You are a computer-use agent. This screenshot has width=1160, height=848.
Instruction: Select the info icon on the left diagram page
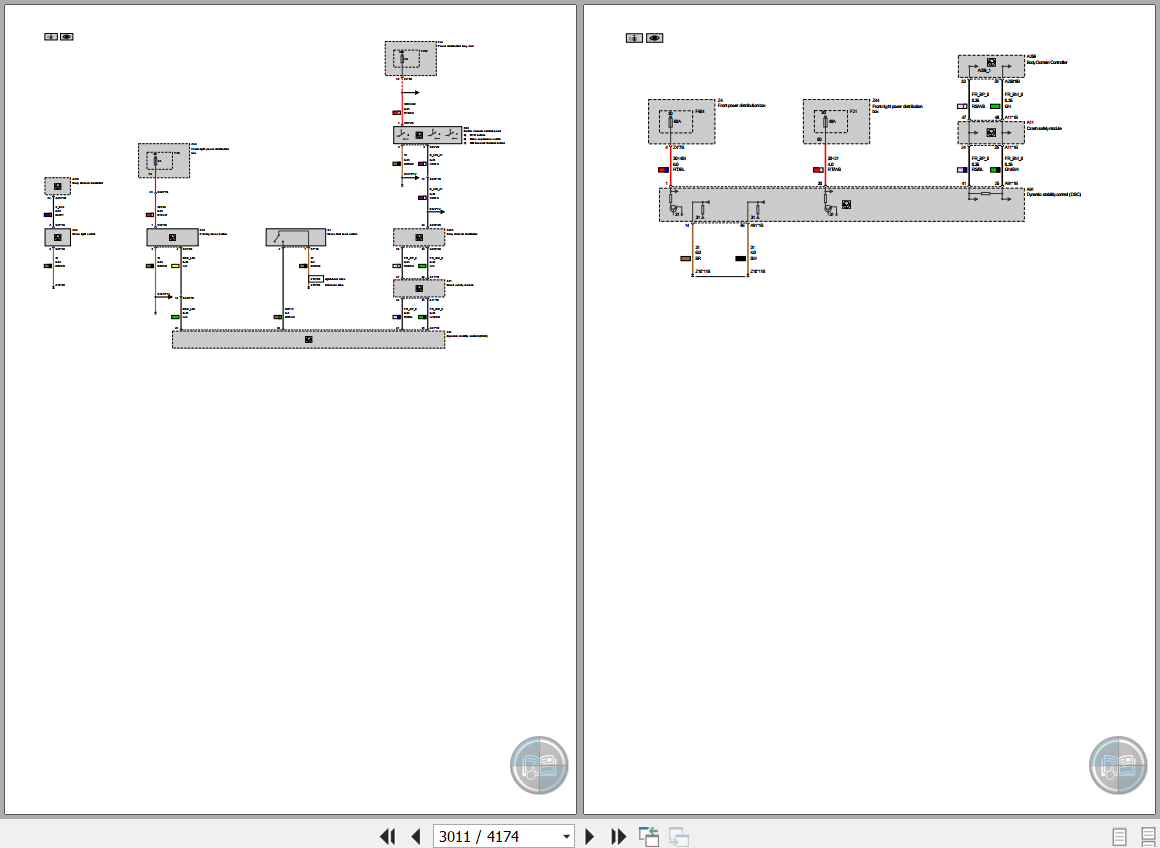pyautogui.click(x=50, y=36)
